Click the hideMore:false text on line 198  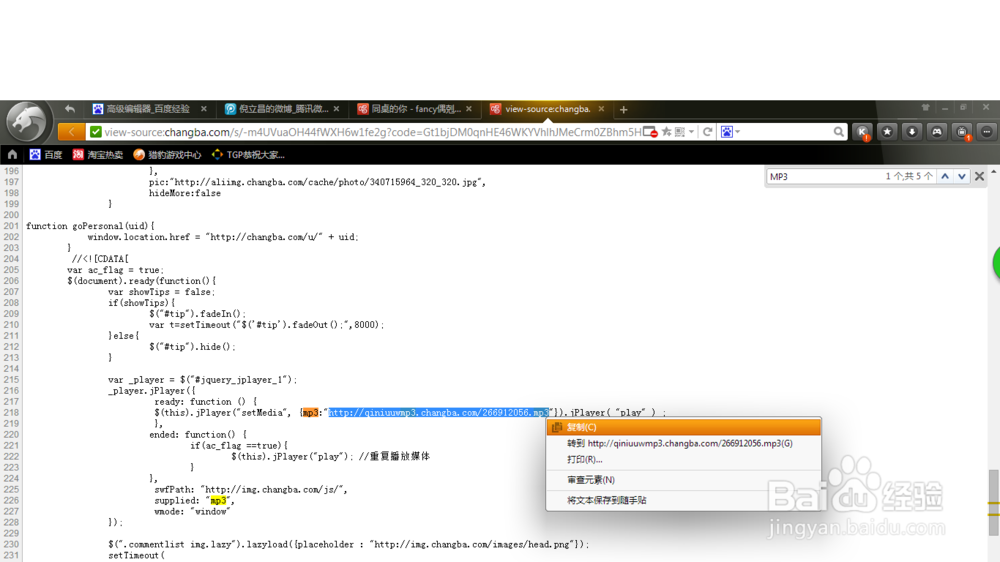pyautogui.click(x=185, y=193)
